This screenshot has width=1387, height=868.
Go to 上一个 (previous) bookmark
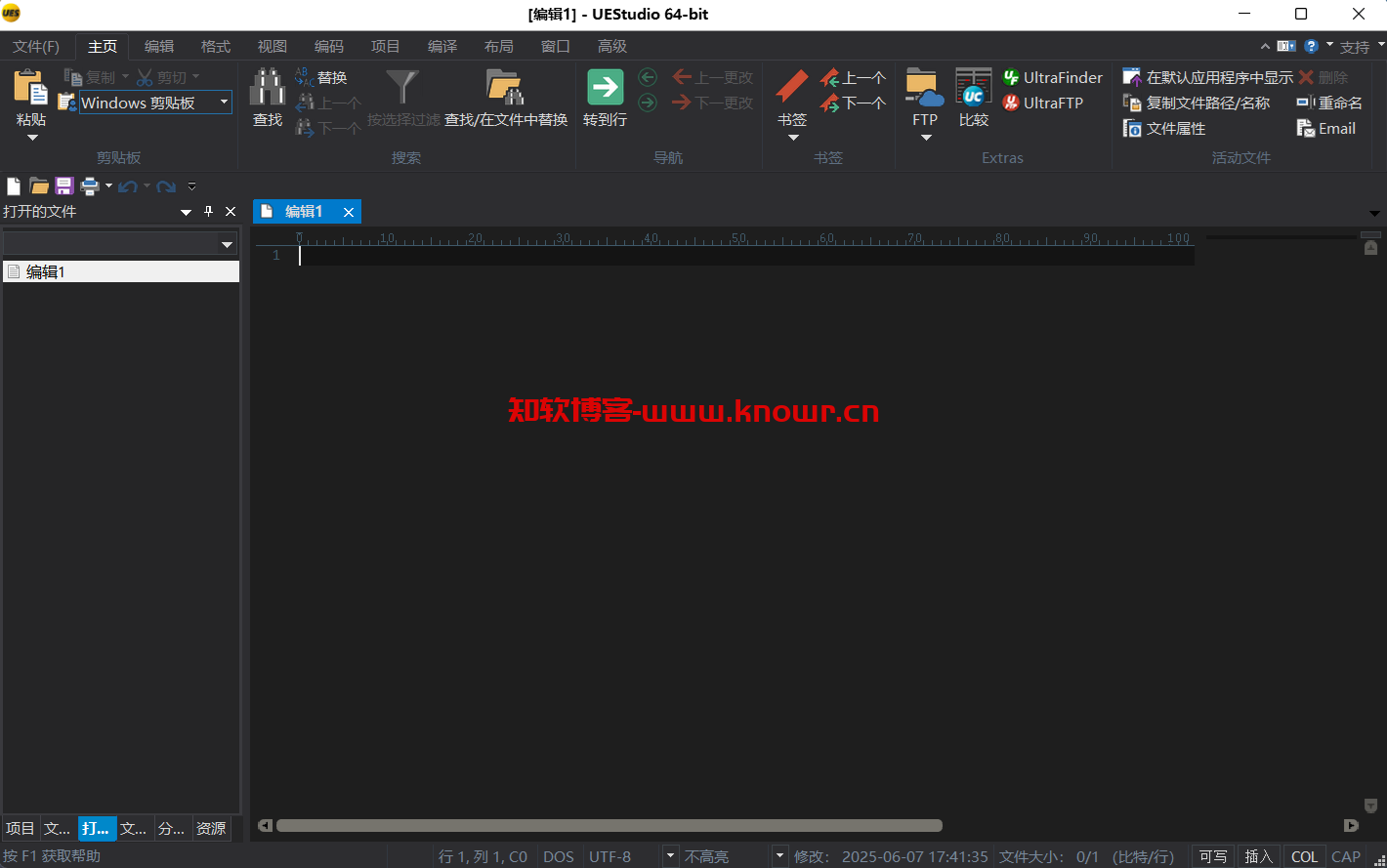853,77
